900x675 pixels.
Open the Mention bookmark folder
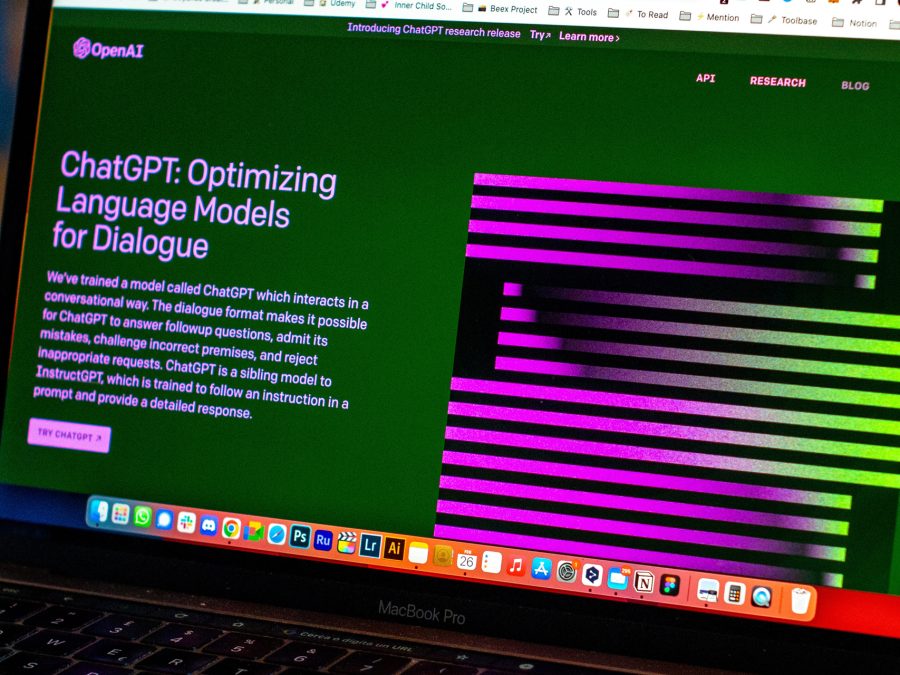[709, 17]
